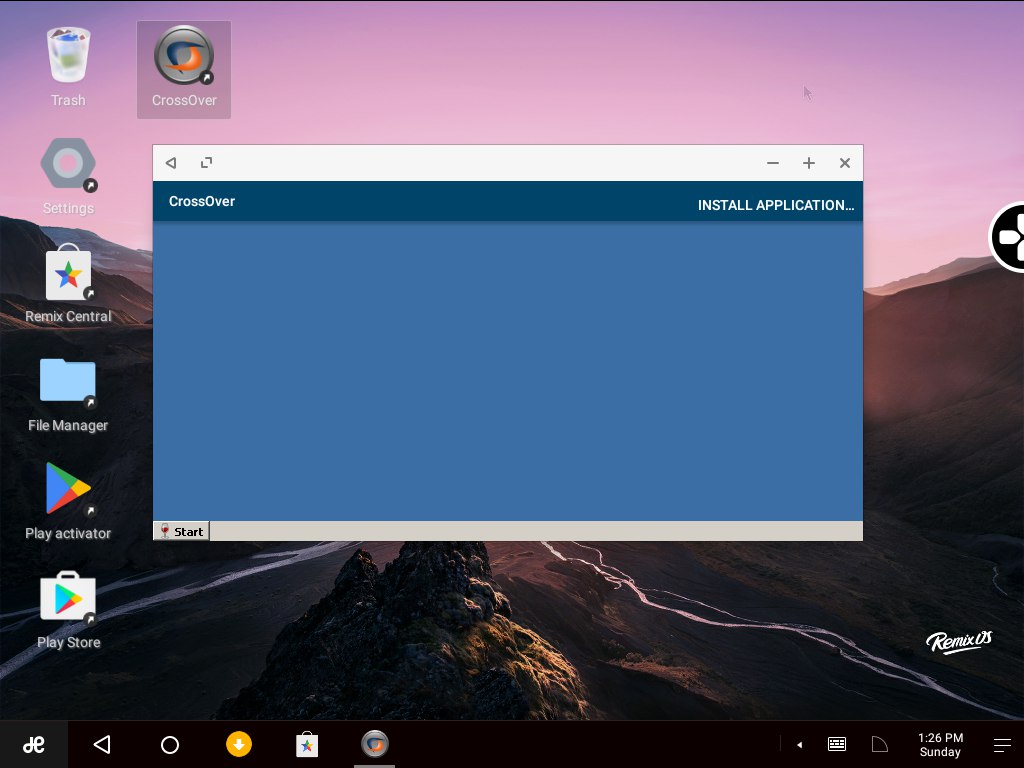The image size is (1024, 768).
Task: Click the signal status icon in tray
Action: coord(880,744)
